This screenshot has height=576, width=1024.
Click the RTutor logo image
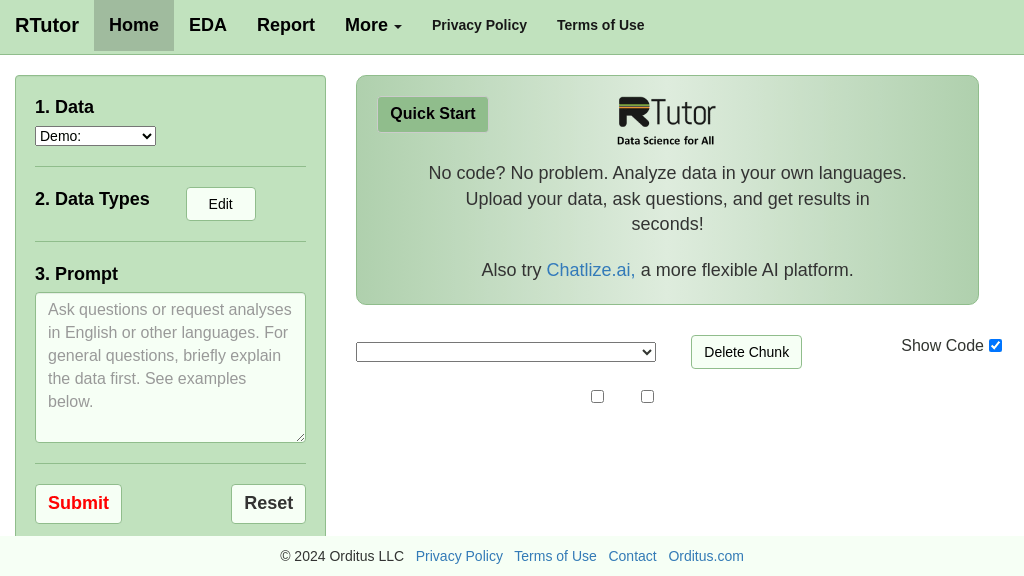[667, 121]
